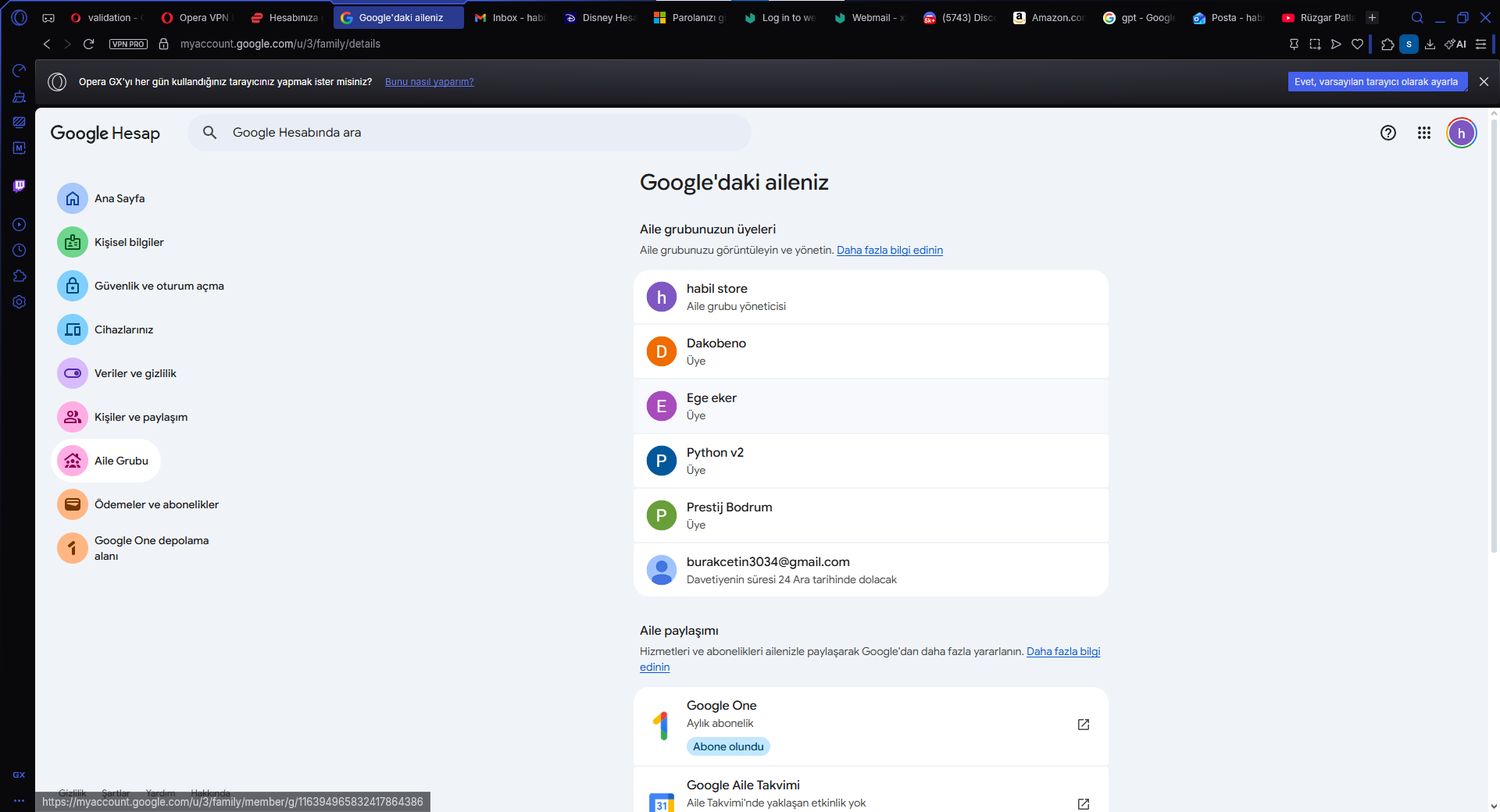The image size is (1500, 812).
Task: Open the M chip icon in Opera sidebar
Action: click(x=20, y=148)
